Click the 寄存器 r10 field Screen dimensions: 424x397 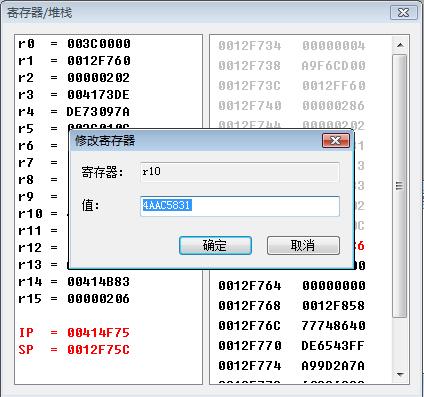(x=240, y=172)
